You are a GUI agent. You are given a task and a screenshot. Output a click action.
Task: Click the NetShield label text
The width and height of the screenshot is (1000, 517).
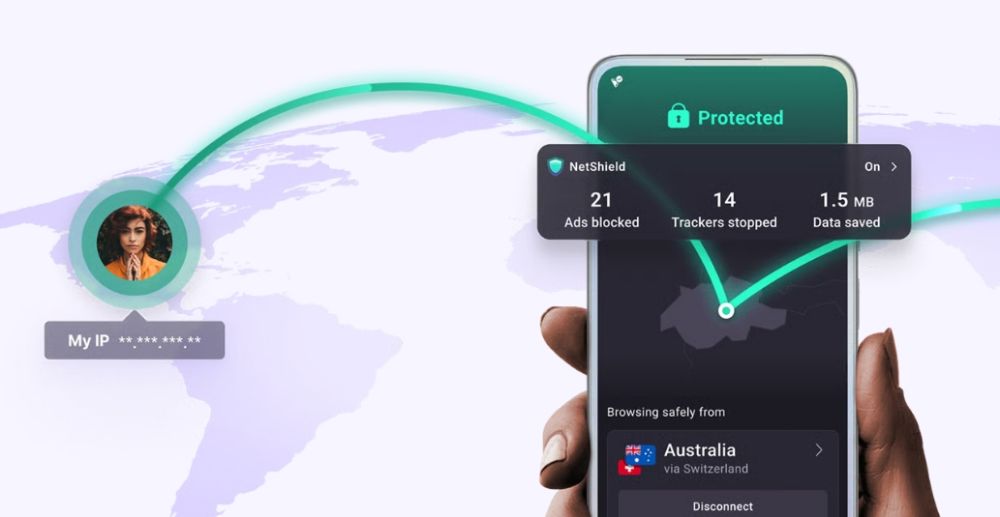point(597,166)
